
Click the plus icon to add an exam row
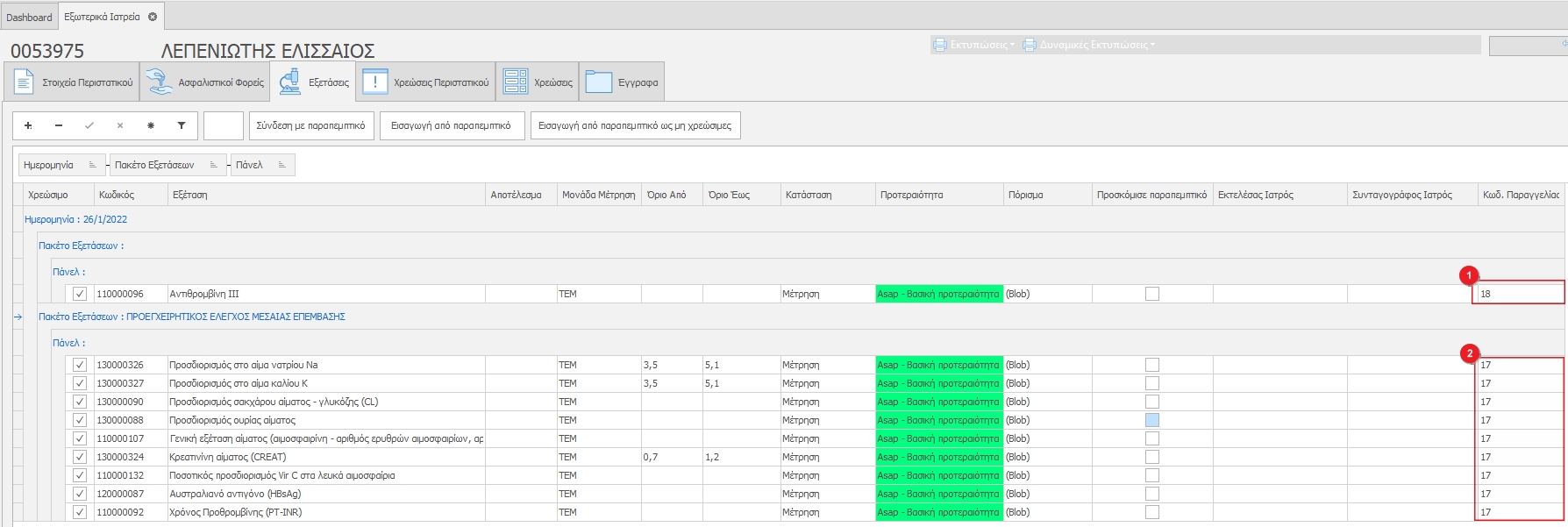pyautogui.click(x=28, y=125)
